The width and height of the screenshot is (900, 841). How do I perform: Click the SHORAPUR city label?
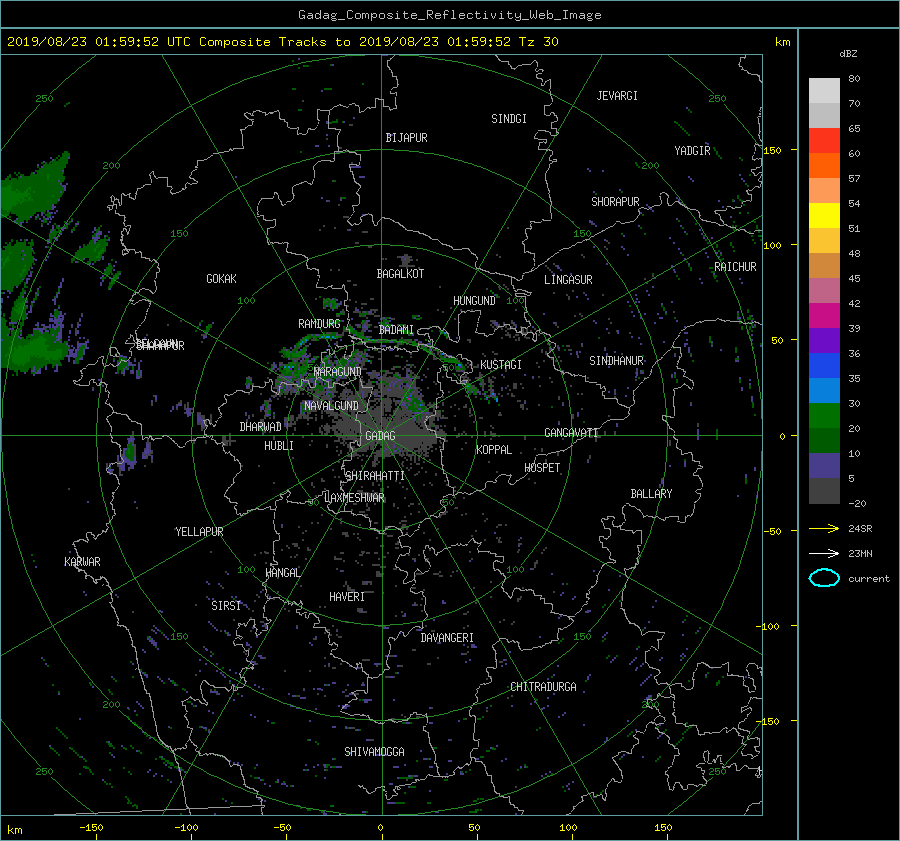(x=615, y=202)
